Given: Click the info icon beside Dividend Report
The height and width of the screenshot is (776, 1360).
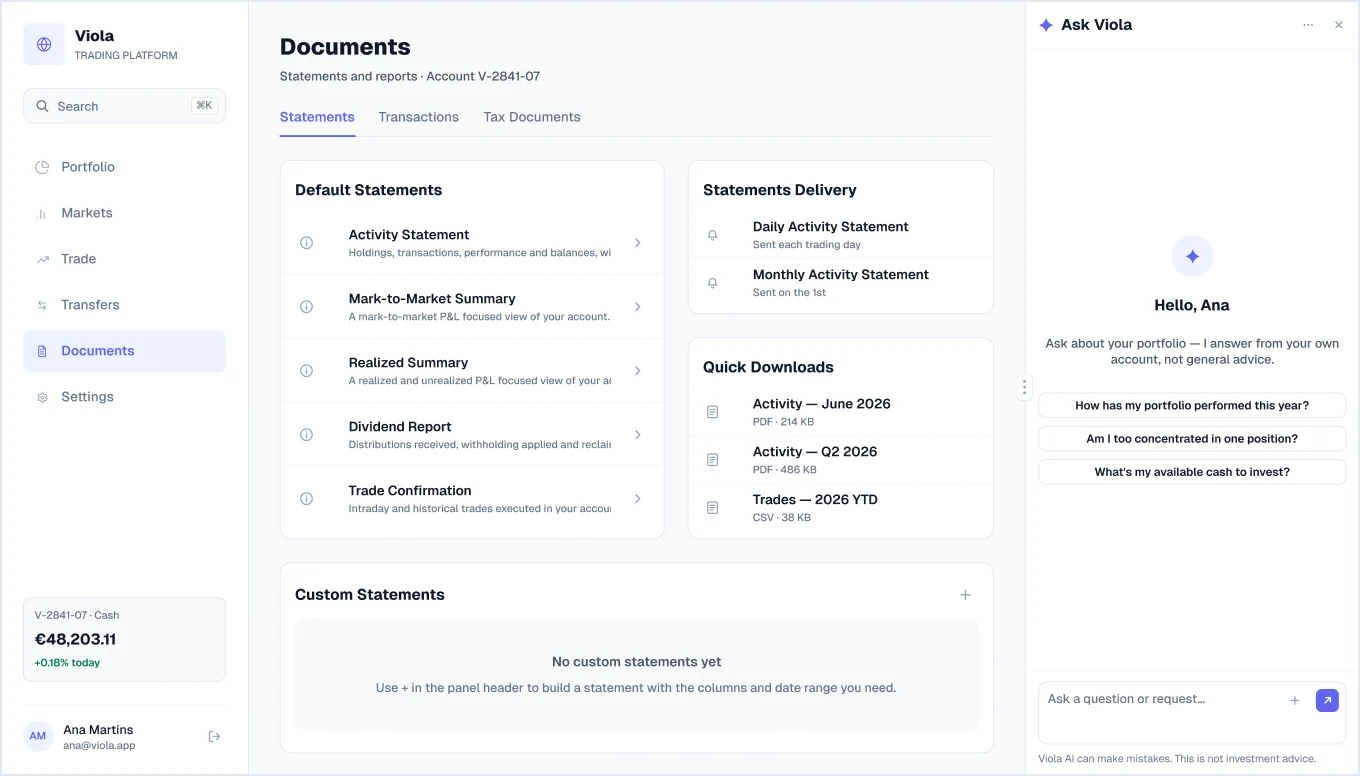Looking at the screenshot, I should coord(307,435).
